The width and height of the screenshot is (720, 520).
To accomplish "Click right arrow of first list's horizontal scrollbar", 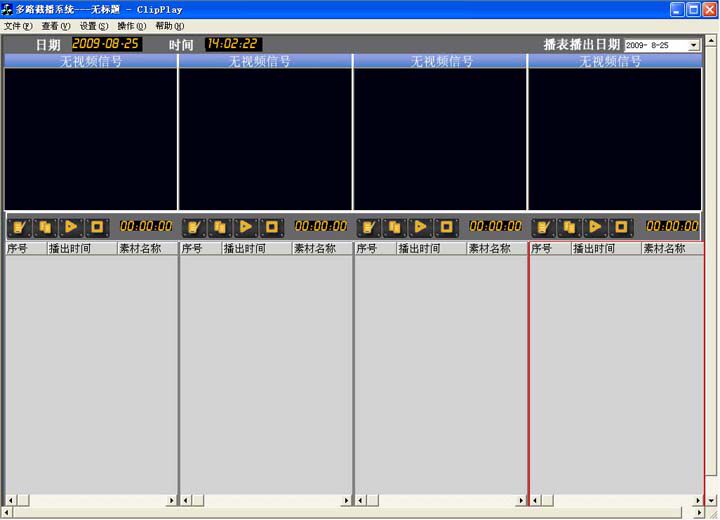I will point(172,500).
